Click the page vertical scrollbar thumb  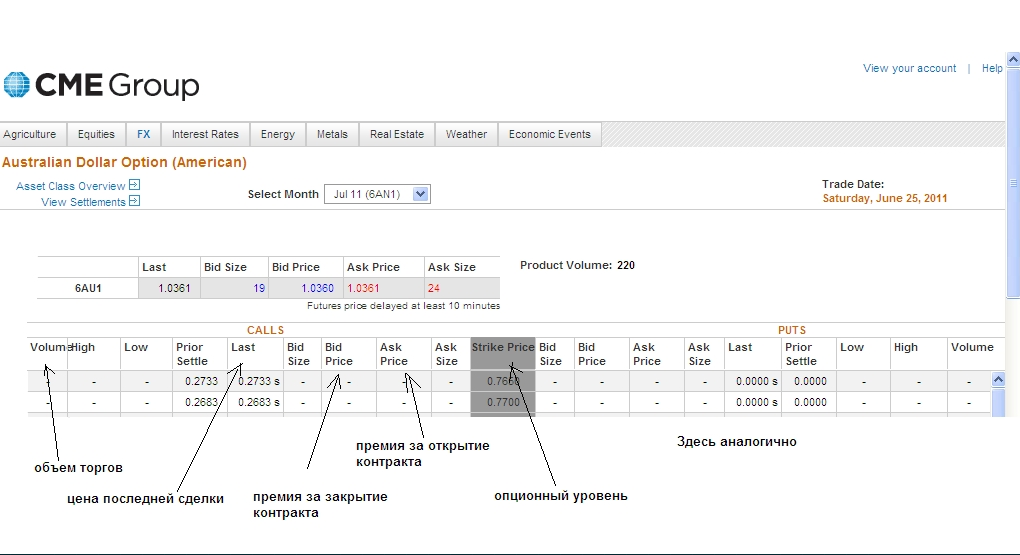tap(1013, 182)
